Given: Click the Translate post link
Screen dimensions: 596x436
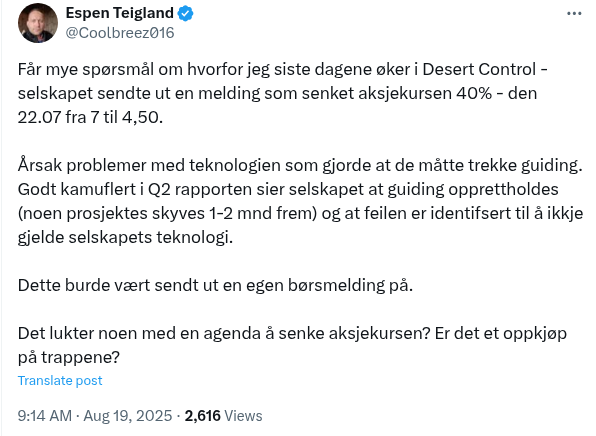Looking at the screenshot, I should (60, 381).
